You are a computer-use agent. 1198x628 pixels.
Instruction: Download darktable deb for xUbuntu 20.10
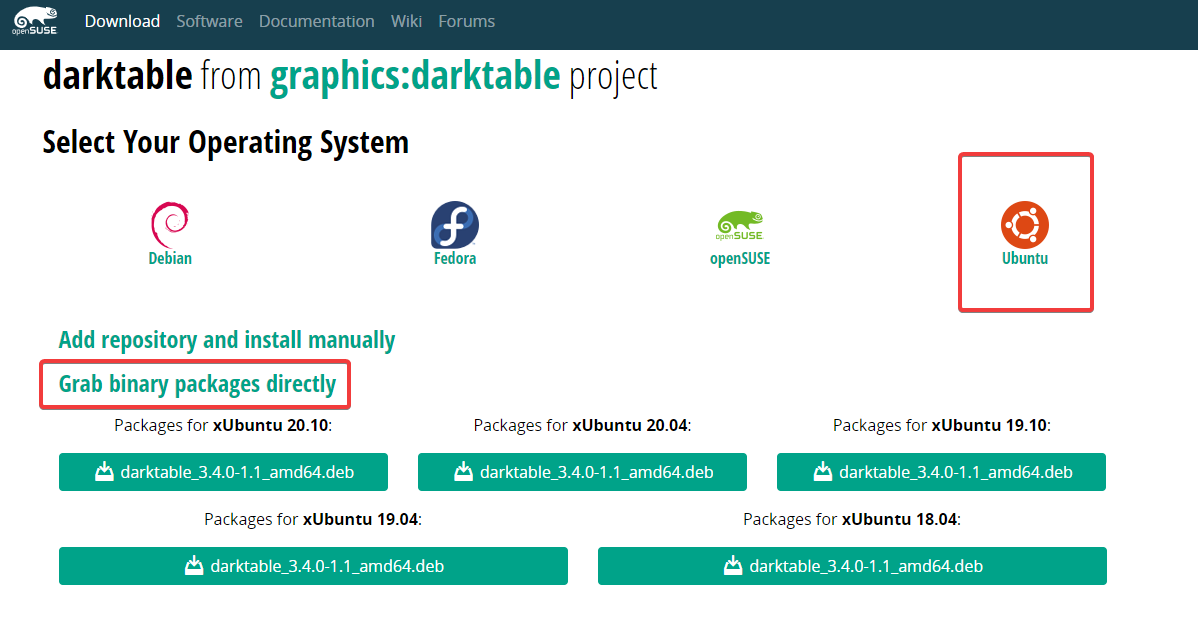(x=223, y=472)
